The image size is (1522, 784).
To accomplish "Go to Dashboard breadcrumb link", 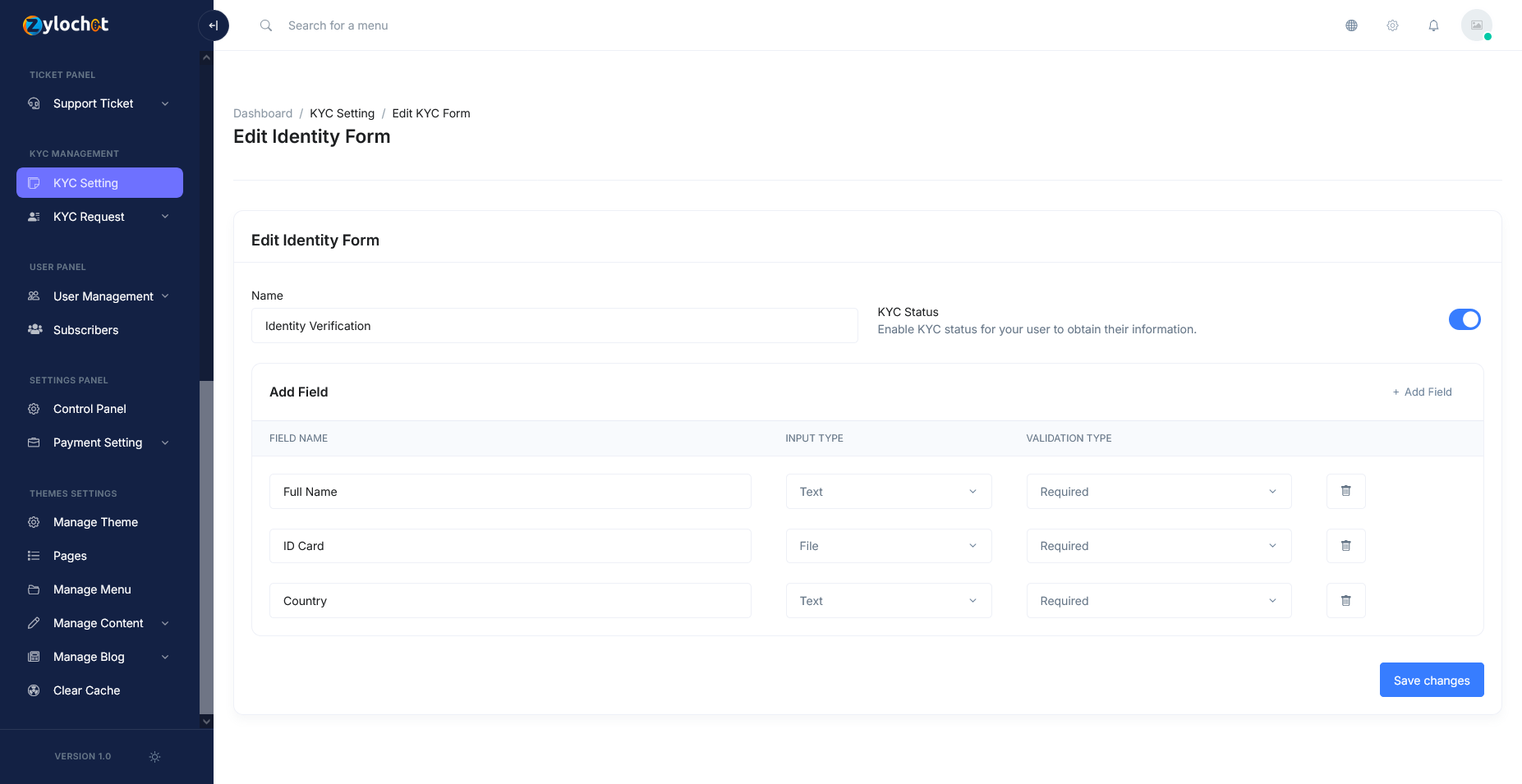I will [263, 113].
